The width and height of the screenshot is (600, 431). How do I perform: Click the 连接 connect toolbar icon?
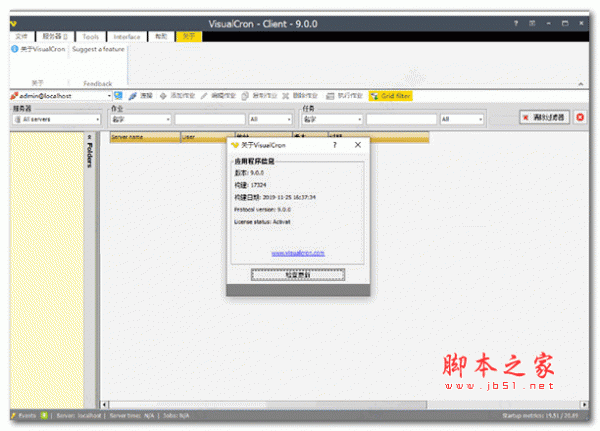(x=133, y=96)
